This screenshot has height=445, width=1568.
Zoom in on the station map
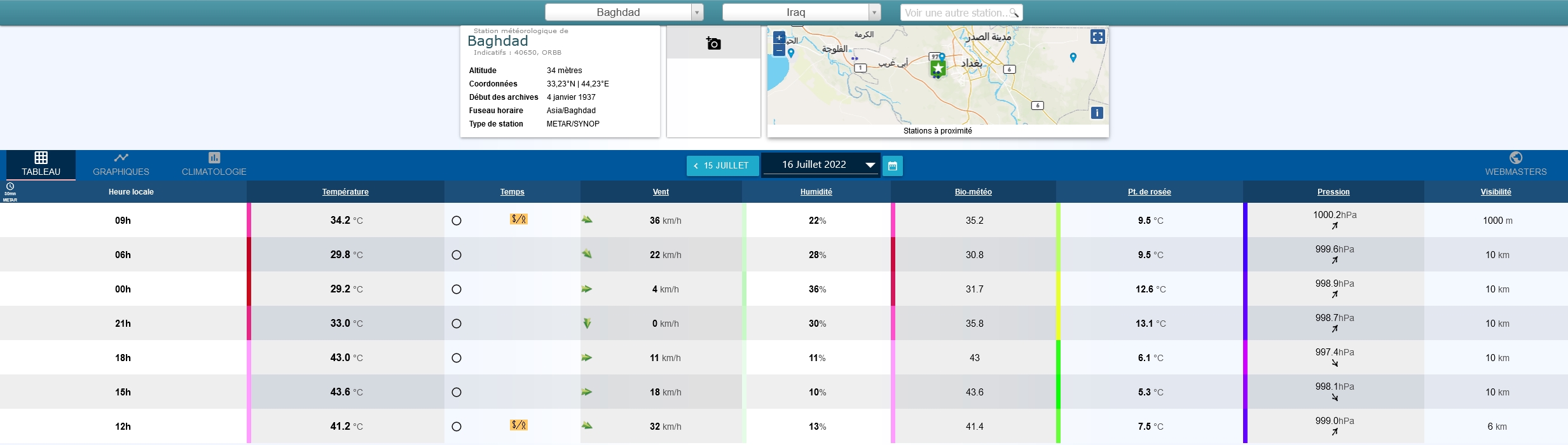coord(779,38)
